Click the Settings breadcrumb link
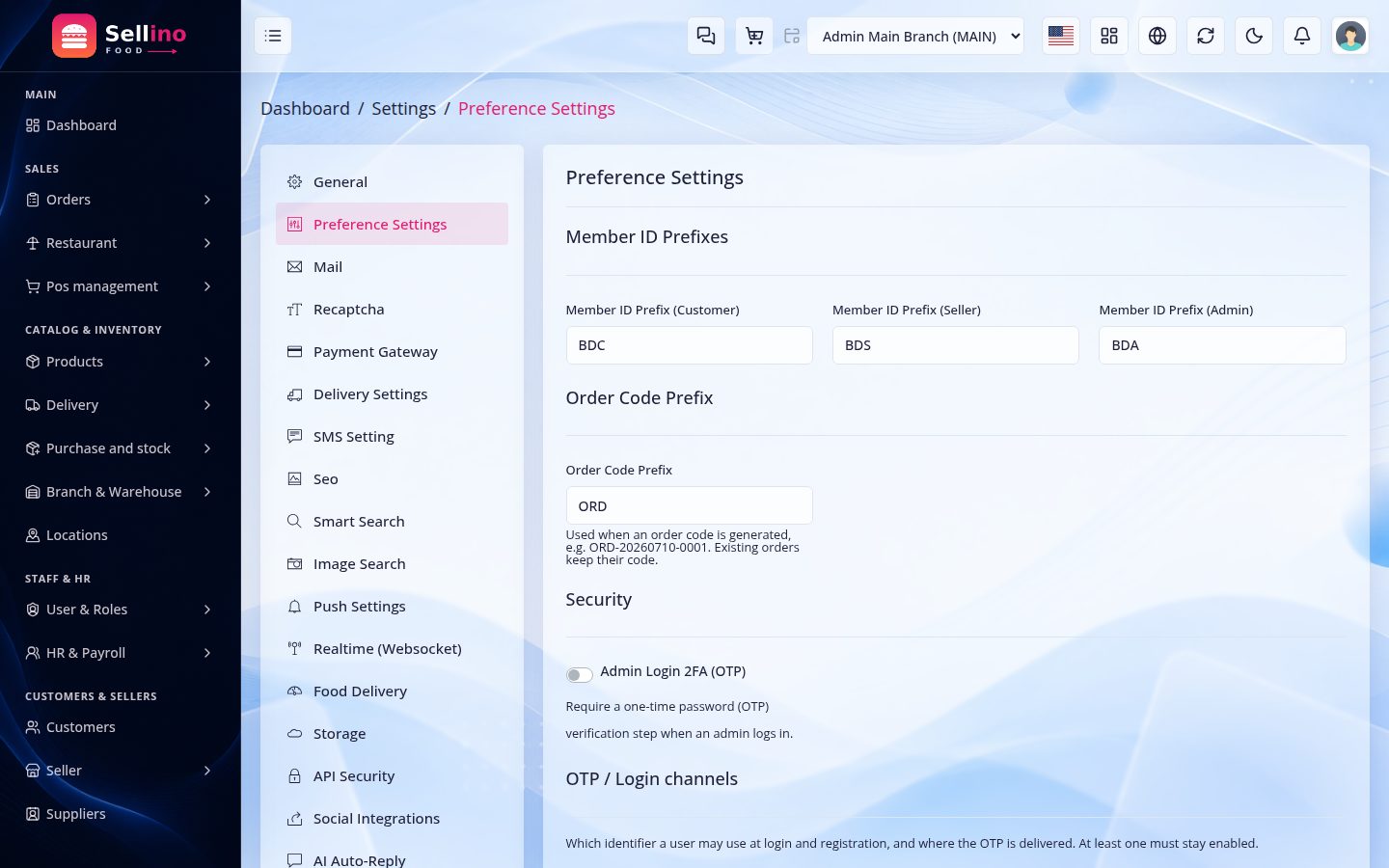This screenshot has width=1389, height=868. click(x=403, y=108)
